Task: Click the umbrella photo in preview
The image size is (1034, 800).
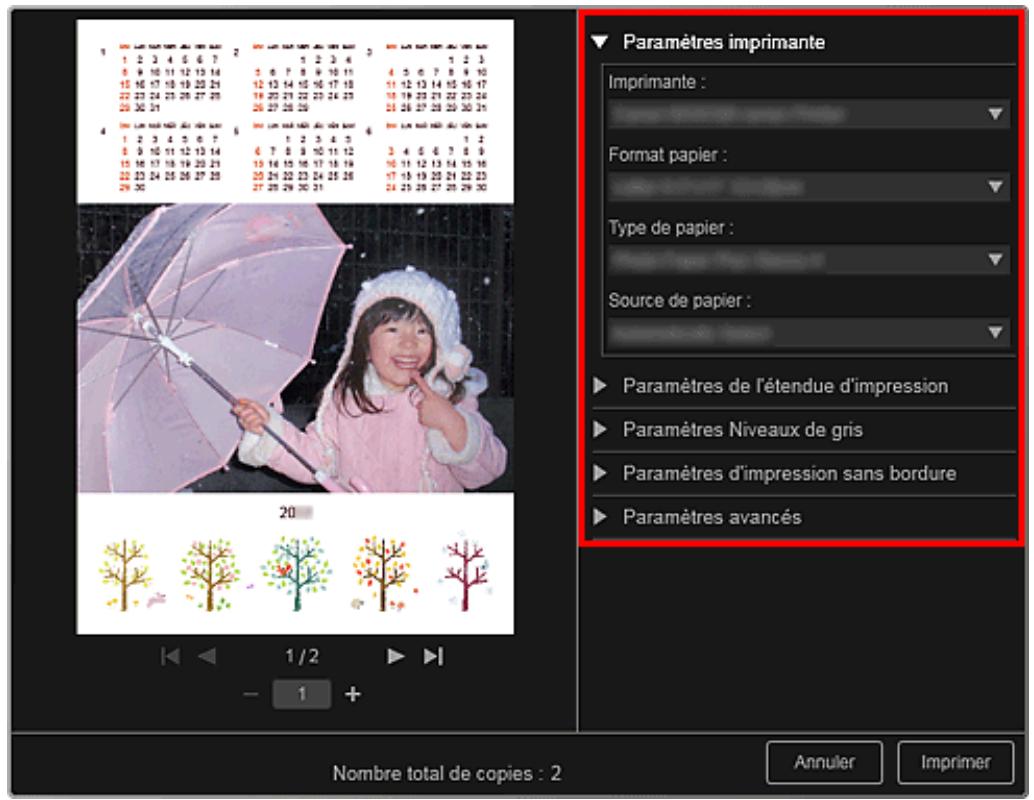Action: point(295,348)
